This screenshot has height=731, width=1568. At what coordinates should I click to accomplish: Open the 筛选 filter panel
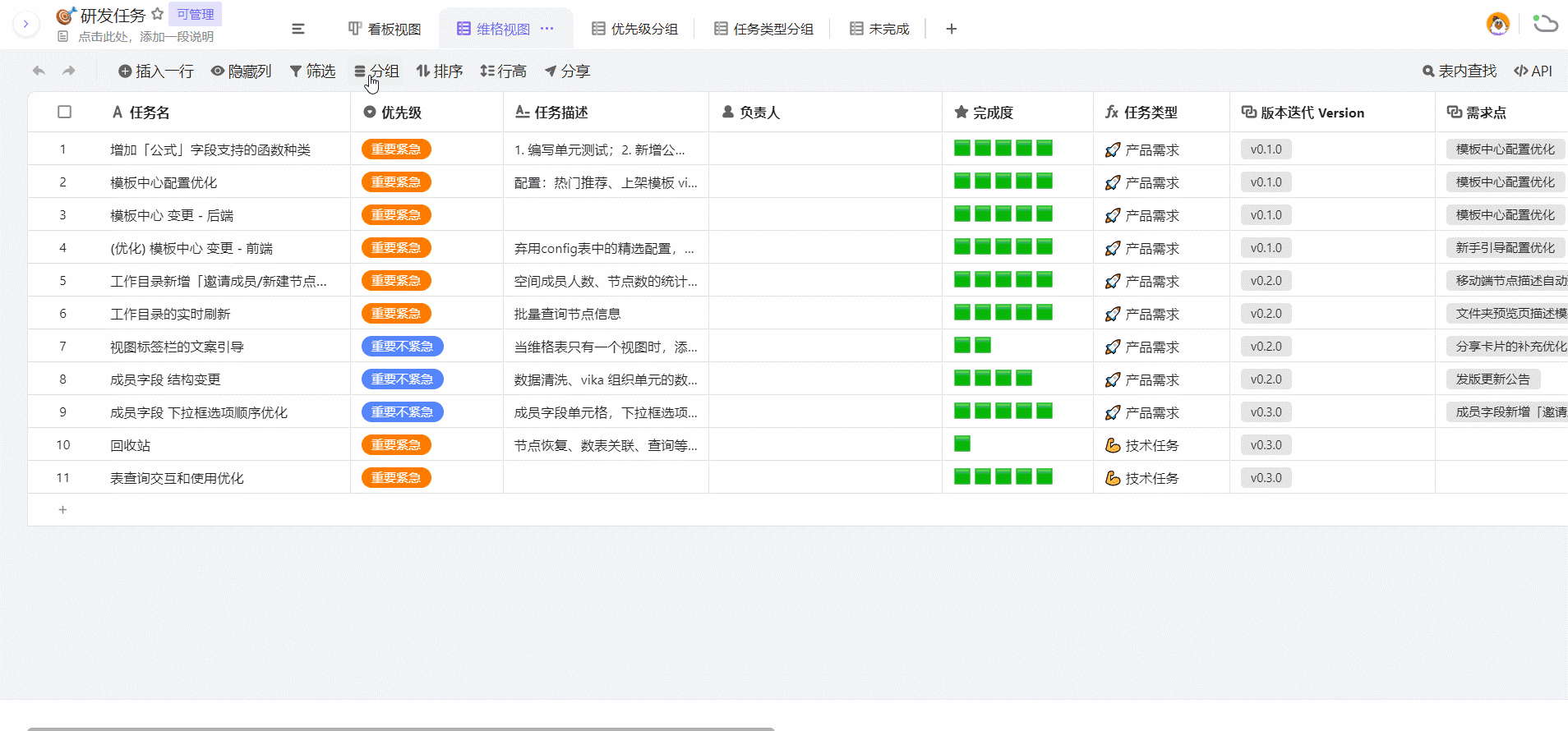point(312,71)
